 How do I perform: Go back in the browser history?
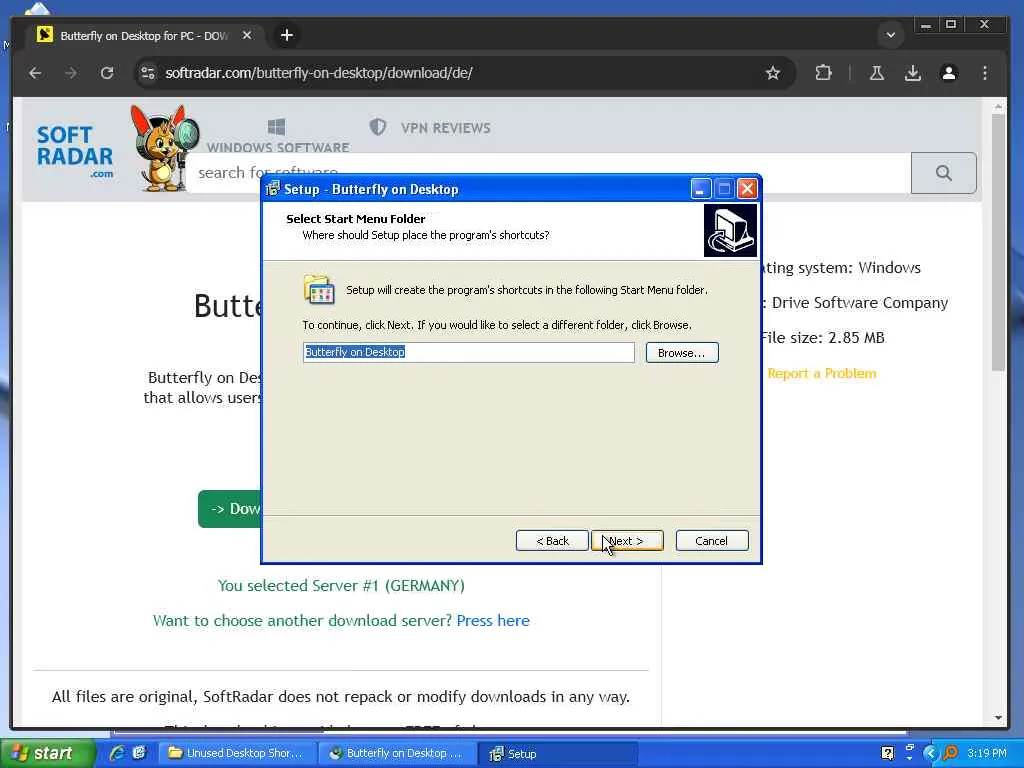[35, 73]
